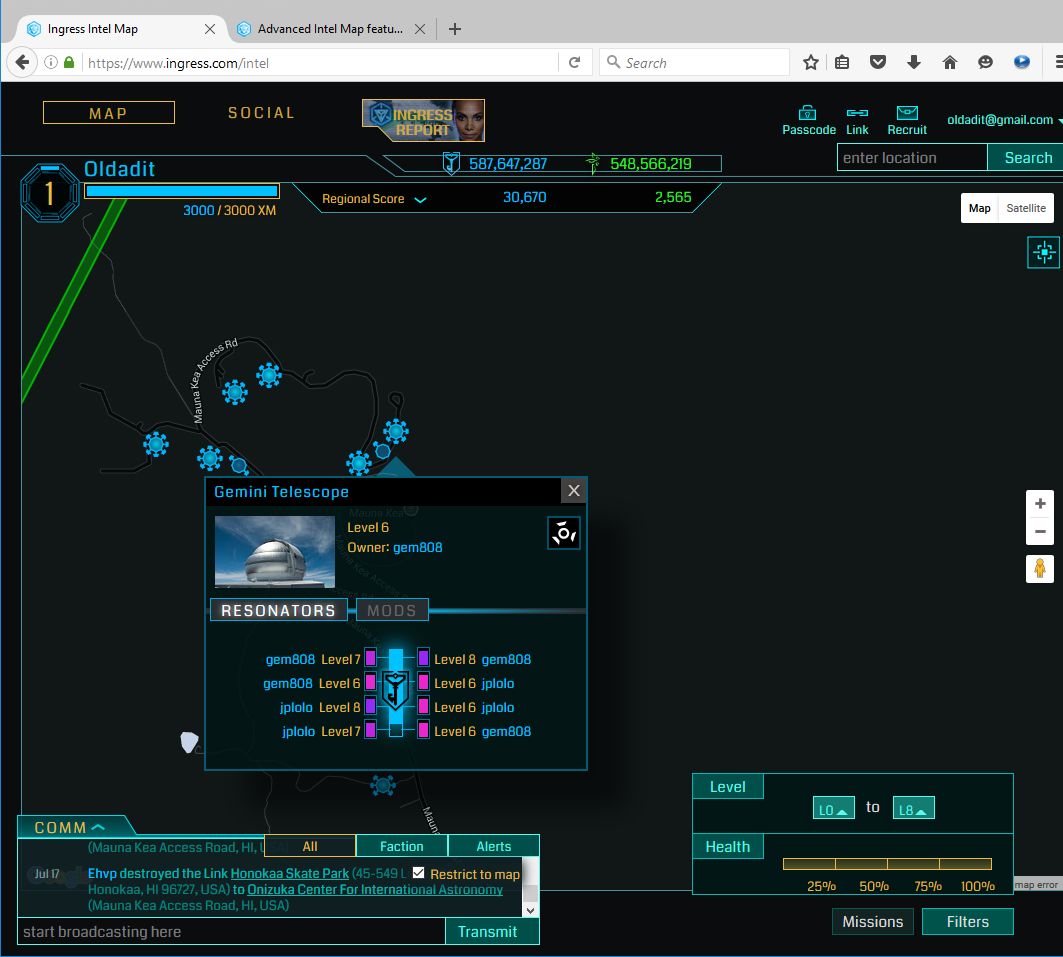The height and width of the screenshot is (957, 1063).
Task: Click the Passcode icon
Action: (x=807, y=113)
